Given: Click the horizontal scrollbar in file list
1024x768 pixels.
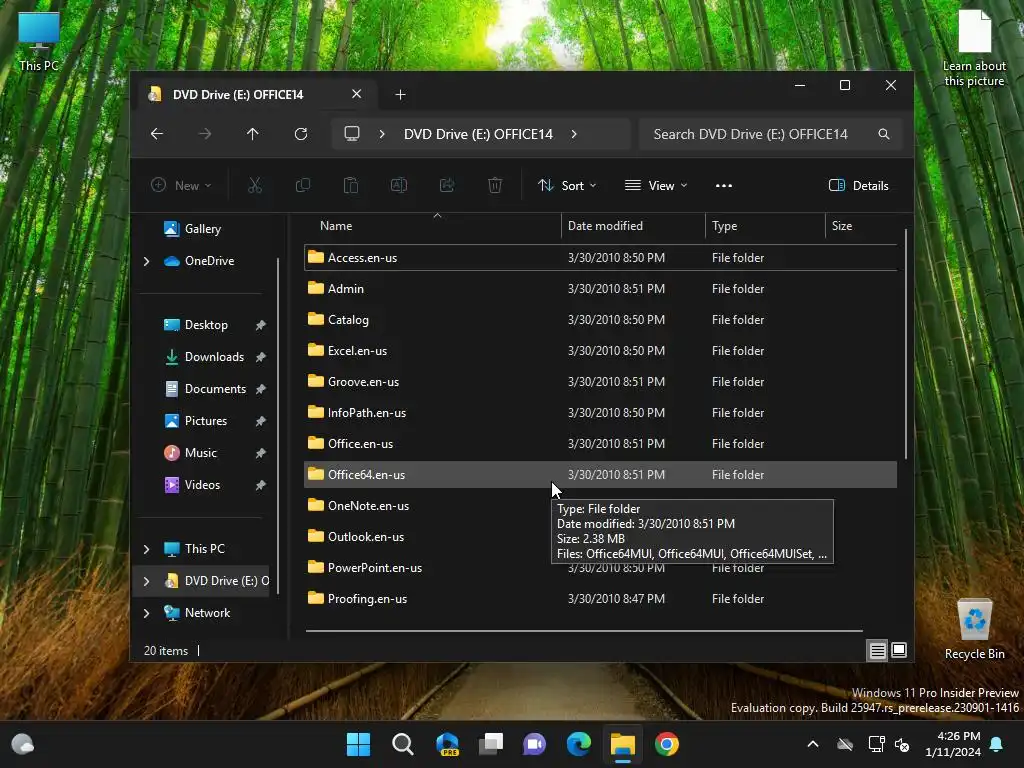Looking at the screenshot, I should (x=584, y=631).
